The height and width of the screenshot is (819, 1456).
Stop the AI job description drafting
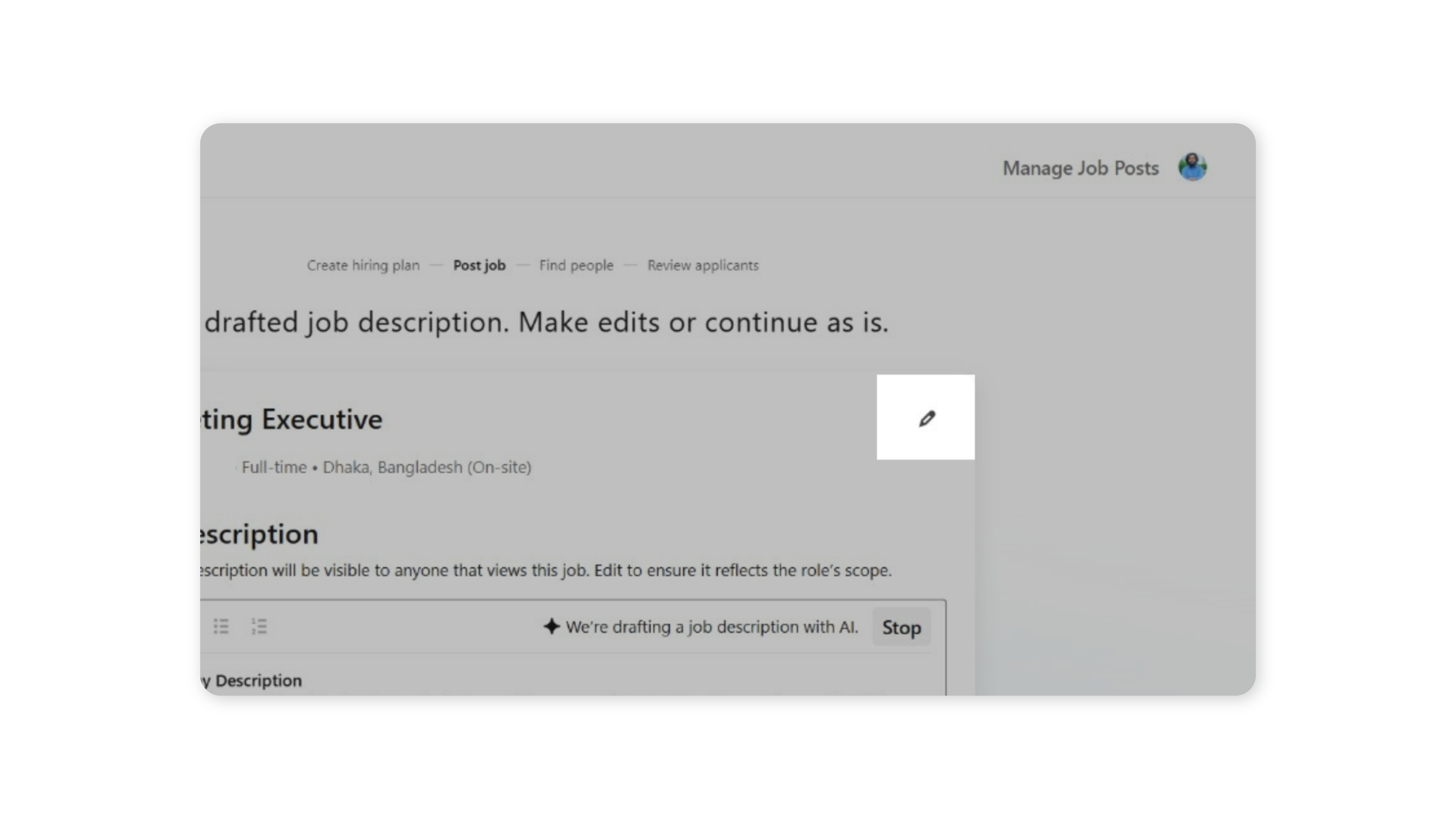click(x=901, y=627)
